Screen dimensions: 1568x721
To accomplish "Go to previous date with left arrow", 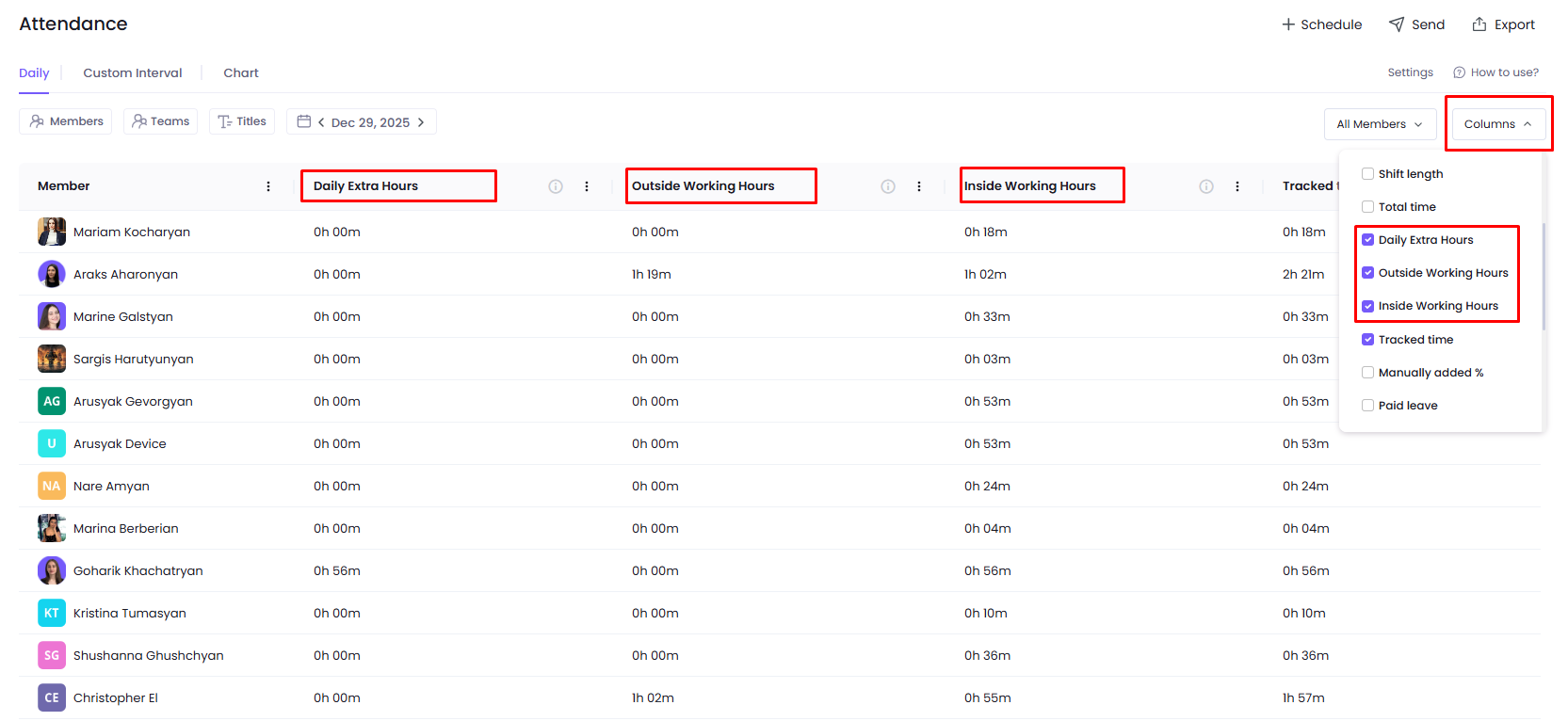I will (321, 122).
